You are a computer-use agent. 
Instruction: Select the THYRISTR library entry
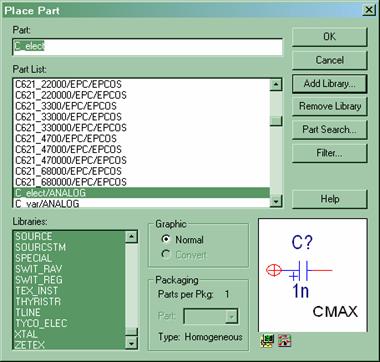(x=69, y=302)
